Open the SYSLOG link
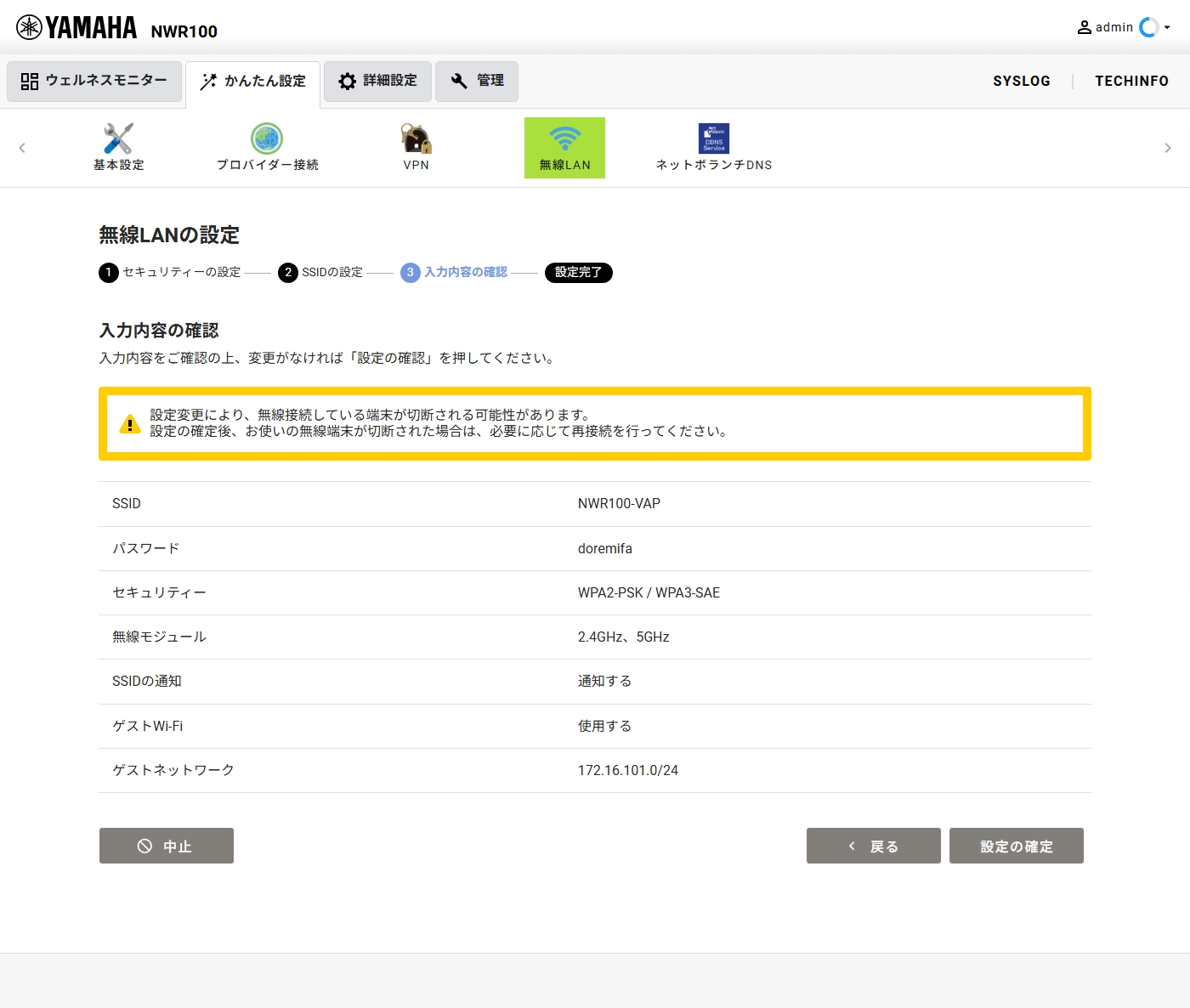This screenshot has height=1008, width=1190. (x=1021, y=81)
